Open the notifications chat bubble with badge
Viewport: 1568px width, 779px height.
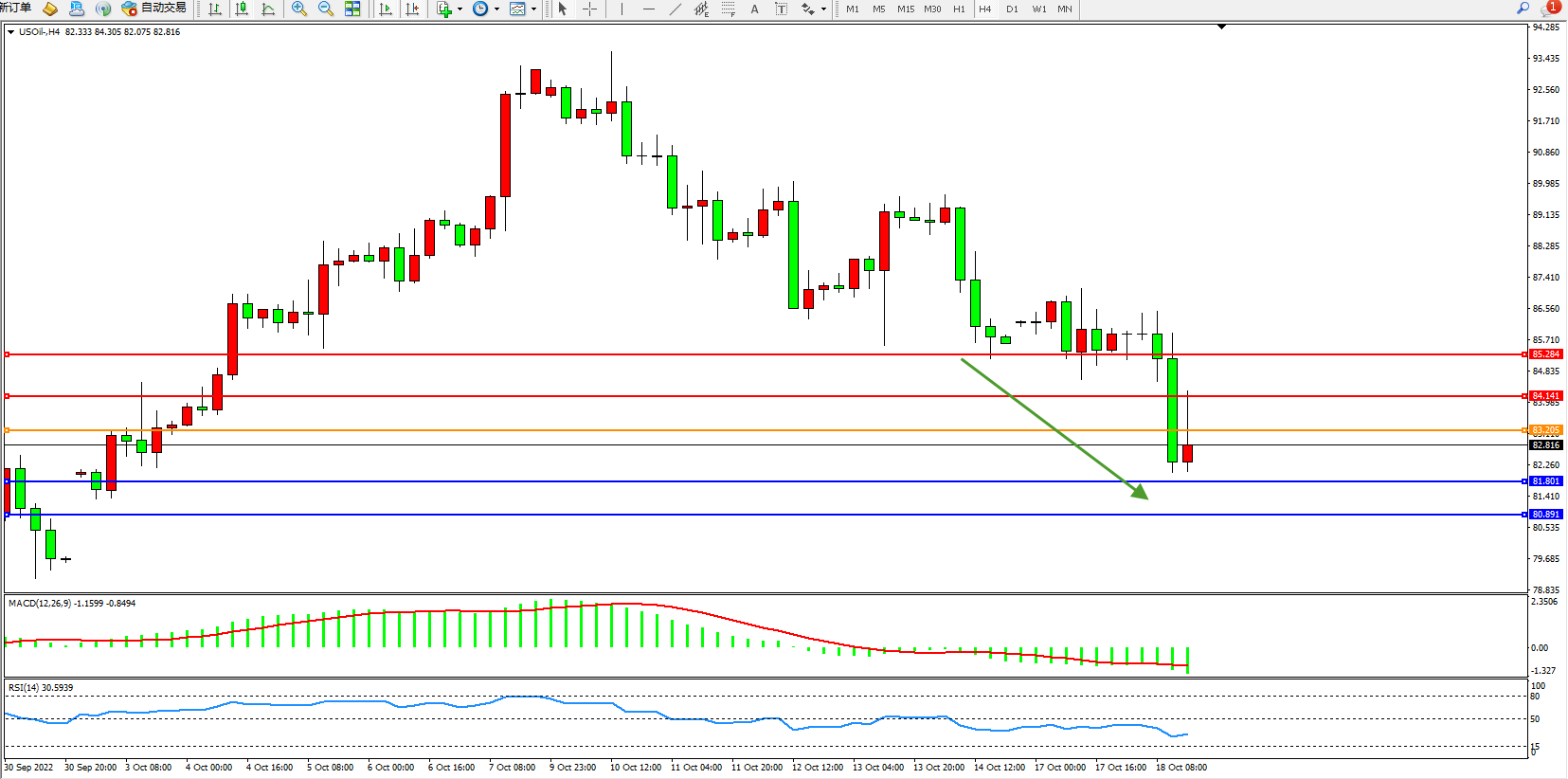[x=1549, y=9]
